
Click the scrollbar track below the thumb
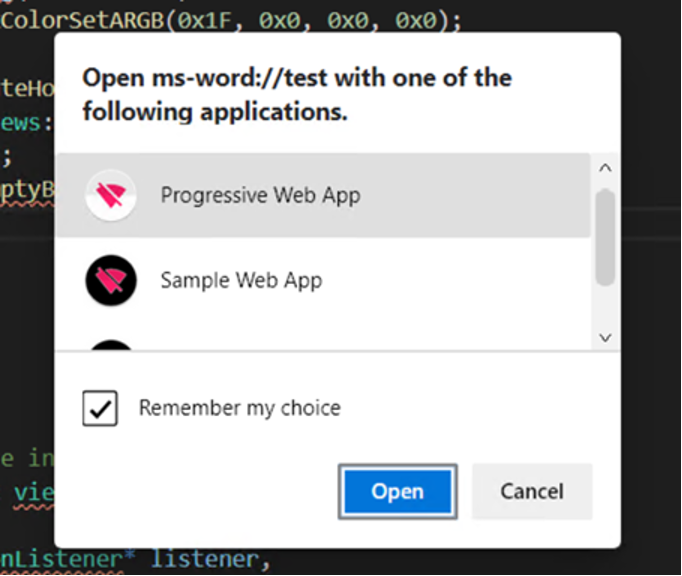[605, 307]
